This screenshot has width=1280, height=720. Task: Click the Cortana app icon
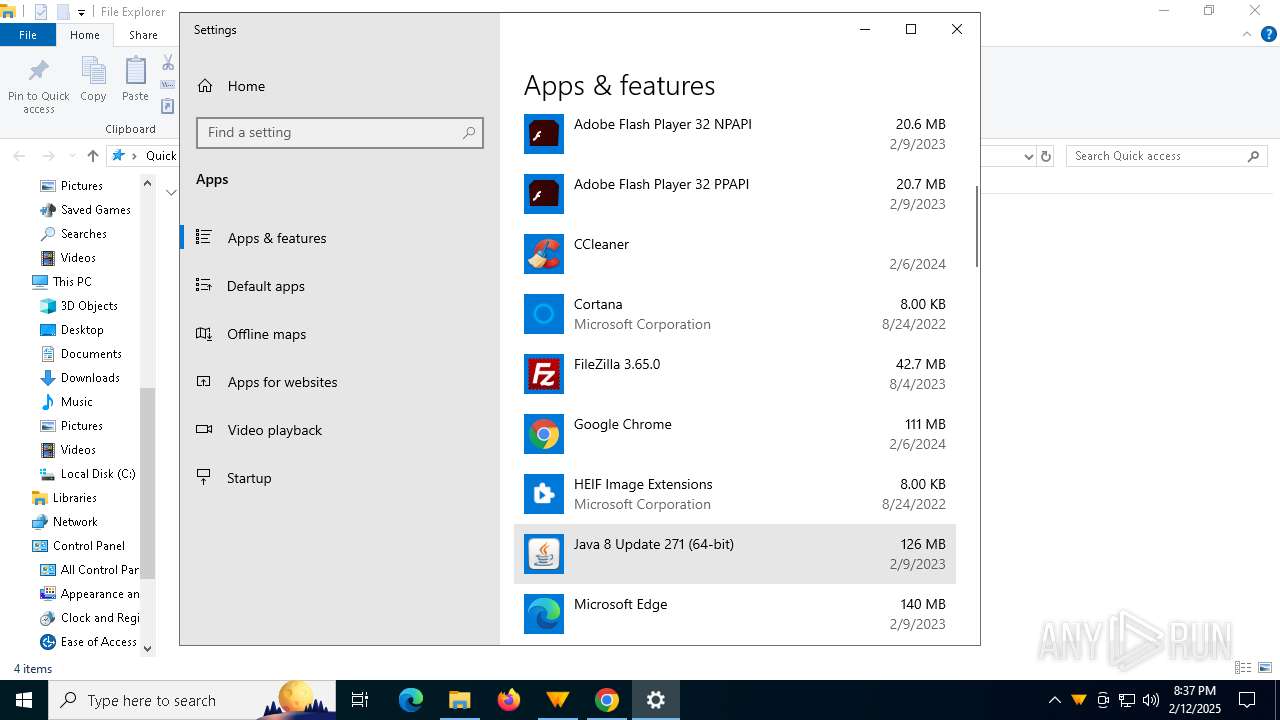tap(544, 314)
